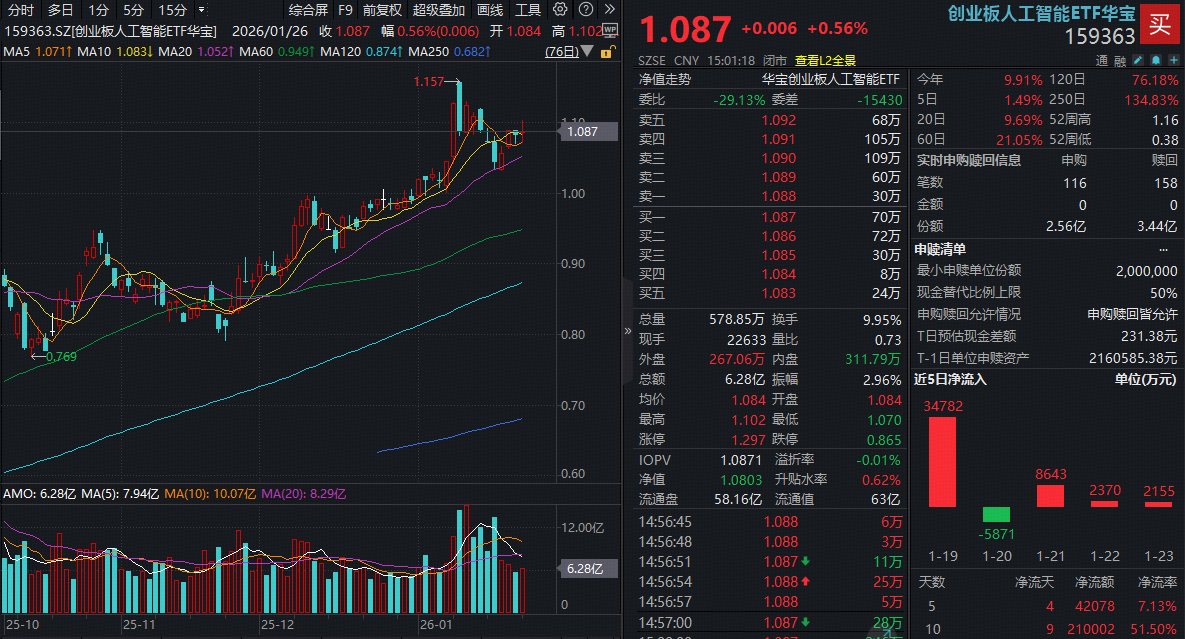
Task: Toggle 超级叠加 overlay mode
Action: 439,10
